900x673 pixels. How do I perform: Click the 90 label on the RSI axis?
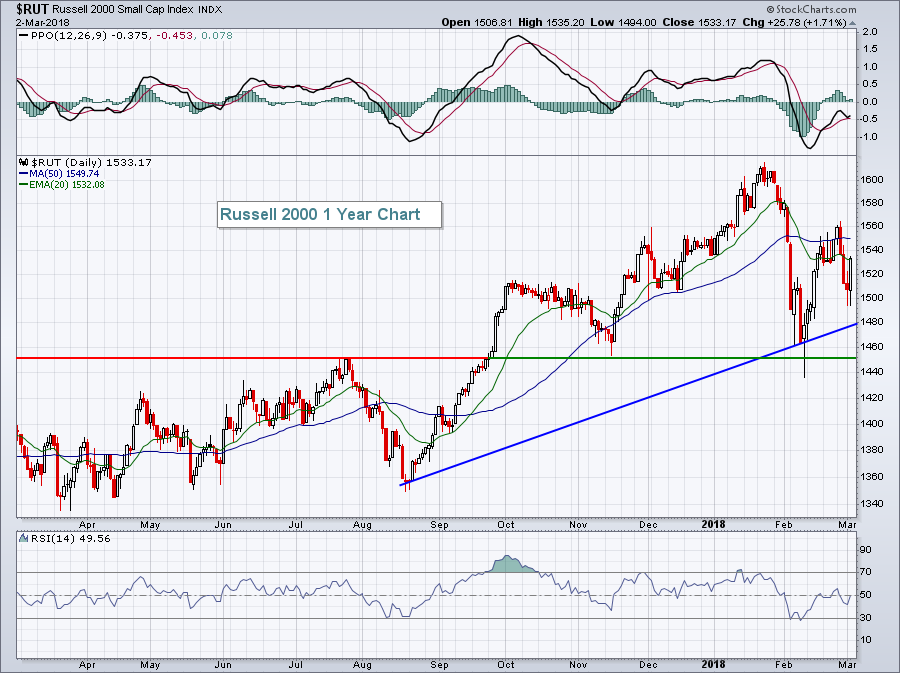(x=866, y=550)
